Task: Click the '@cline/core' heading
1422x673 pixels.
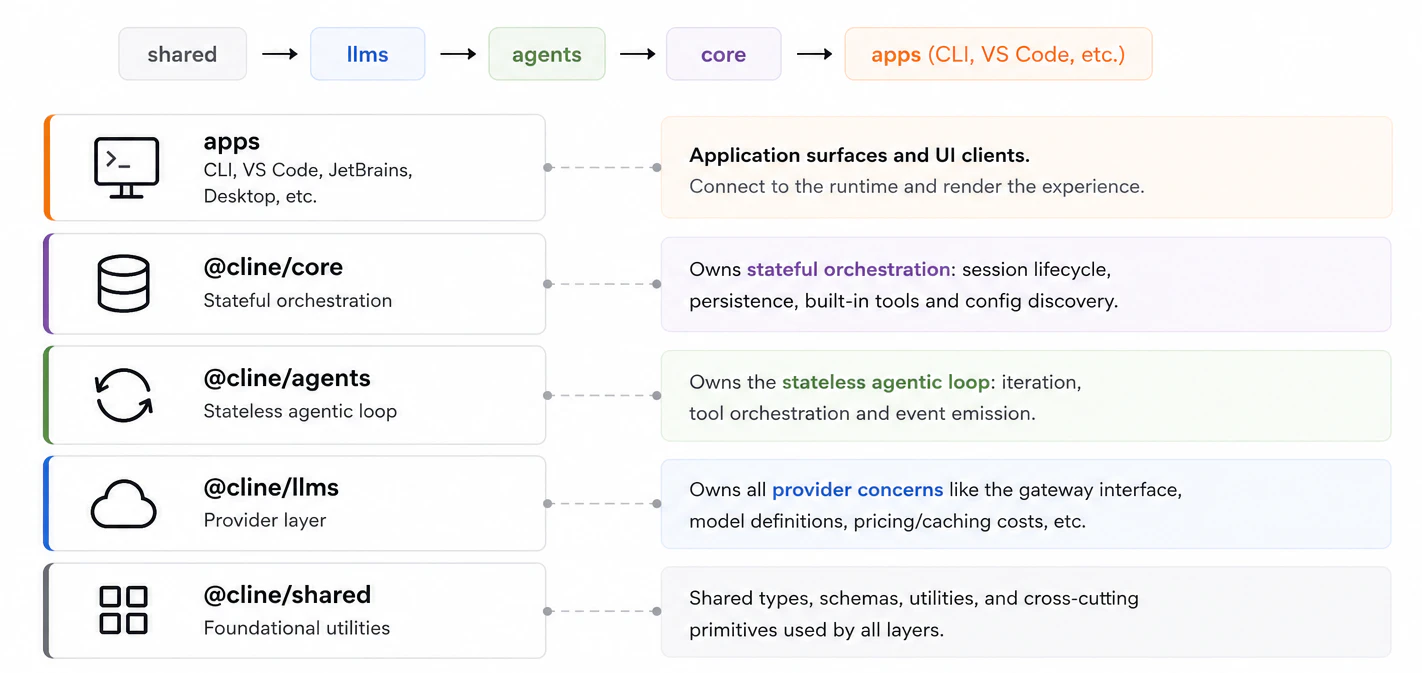Action: coord(273,267)
